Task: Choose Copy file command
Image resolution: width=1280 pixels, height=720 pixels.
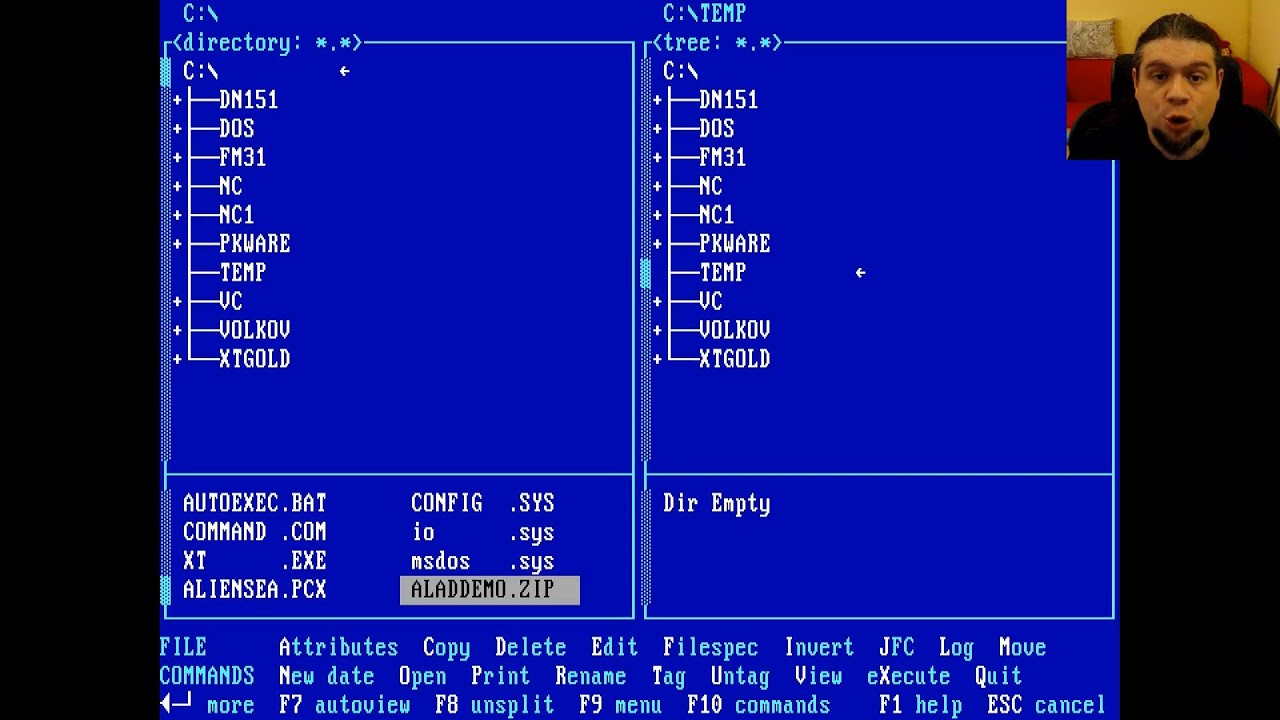Action: [446, 648]
